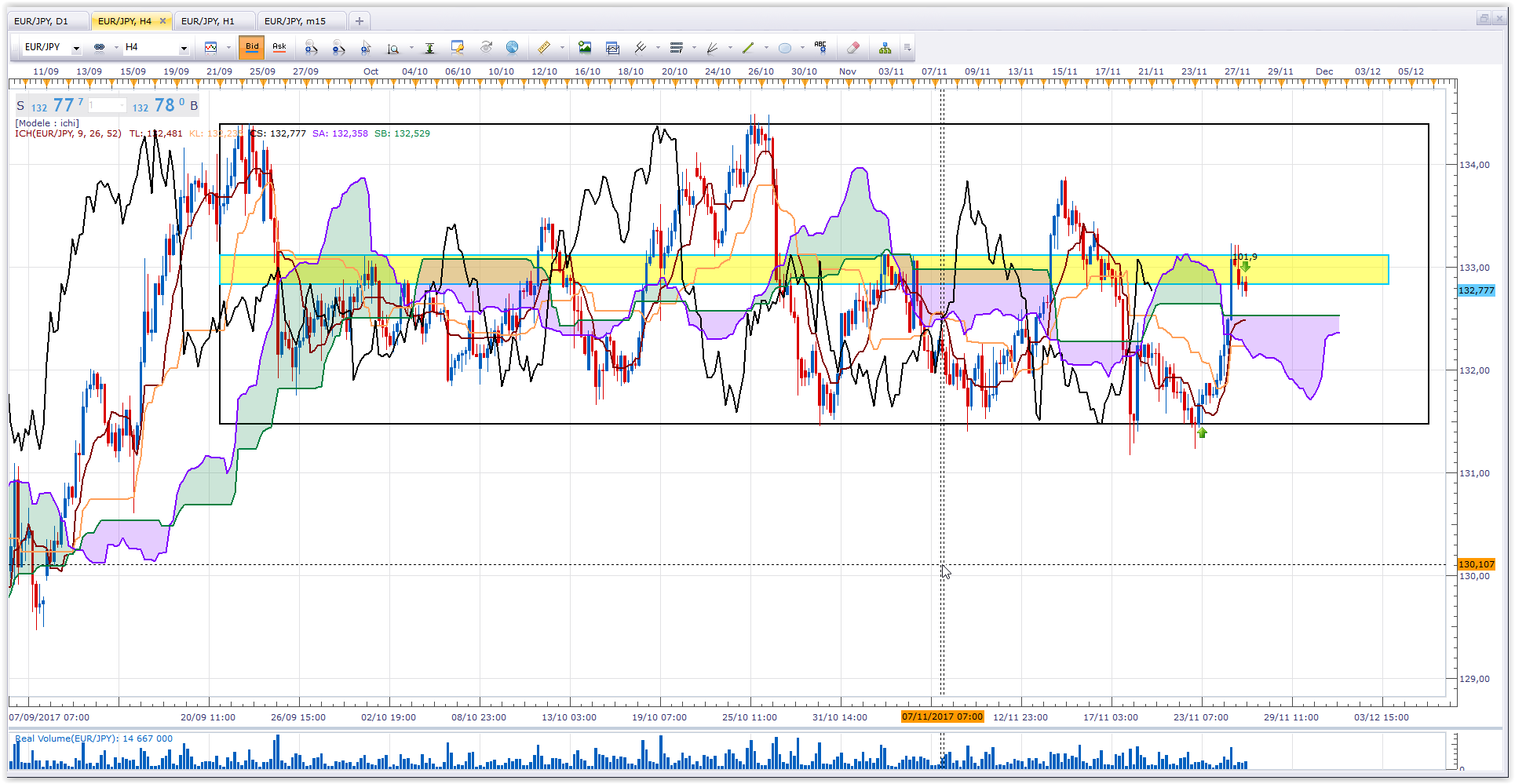This screenshot has width=1515, height=784.
Task: Click the 25/10 11:00 time axis label
Action: tap(750, 717)
